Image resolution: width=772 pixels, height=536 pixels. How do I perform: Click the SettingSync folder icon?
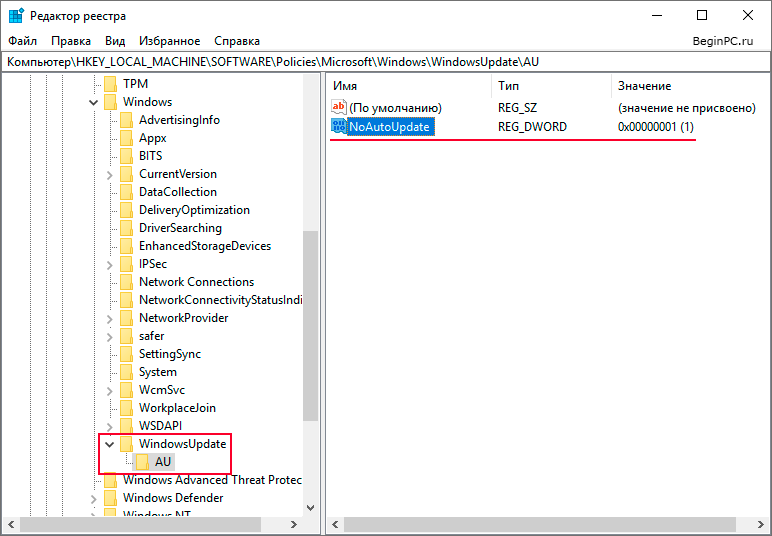[x=127, y=354]
